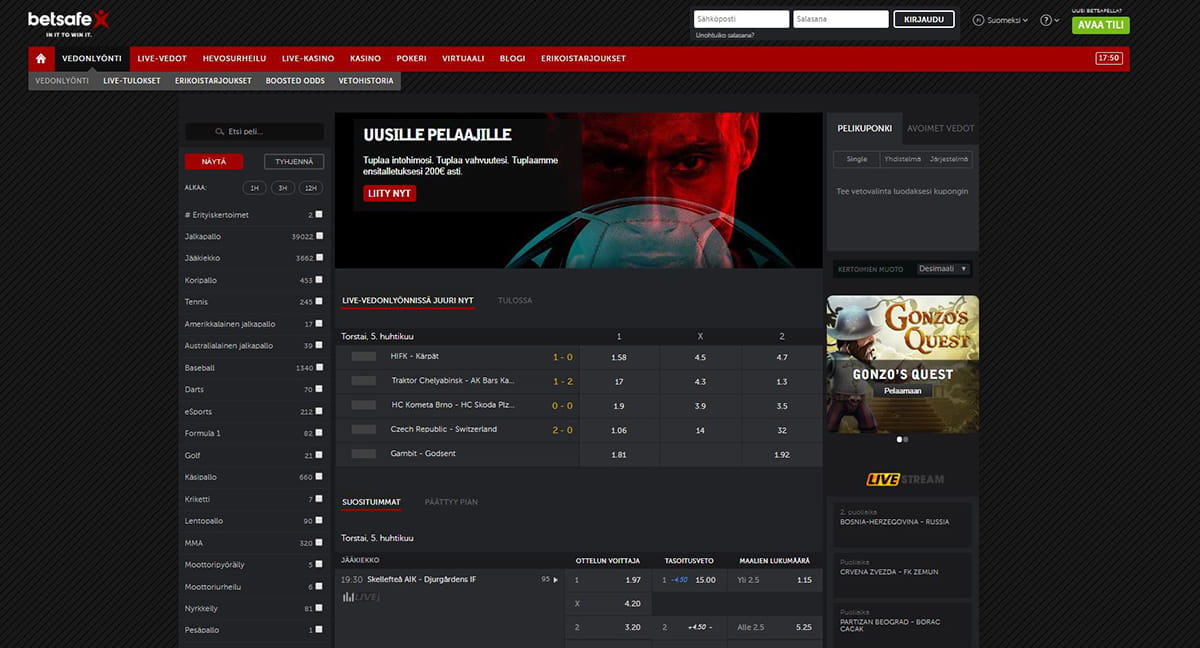Open the HC Kometa Brno match
This screenshot has height=648, width=1200.
click(x=453, y=405)
